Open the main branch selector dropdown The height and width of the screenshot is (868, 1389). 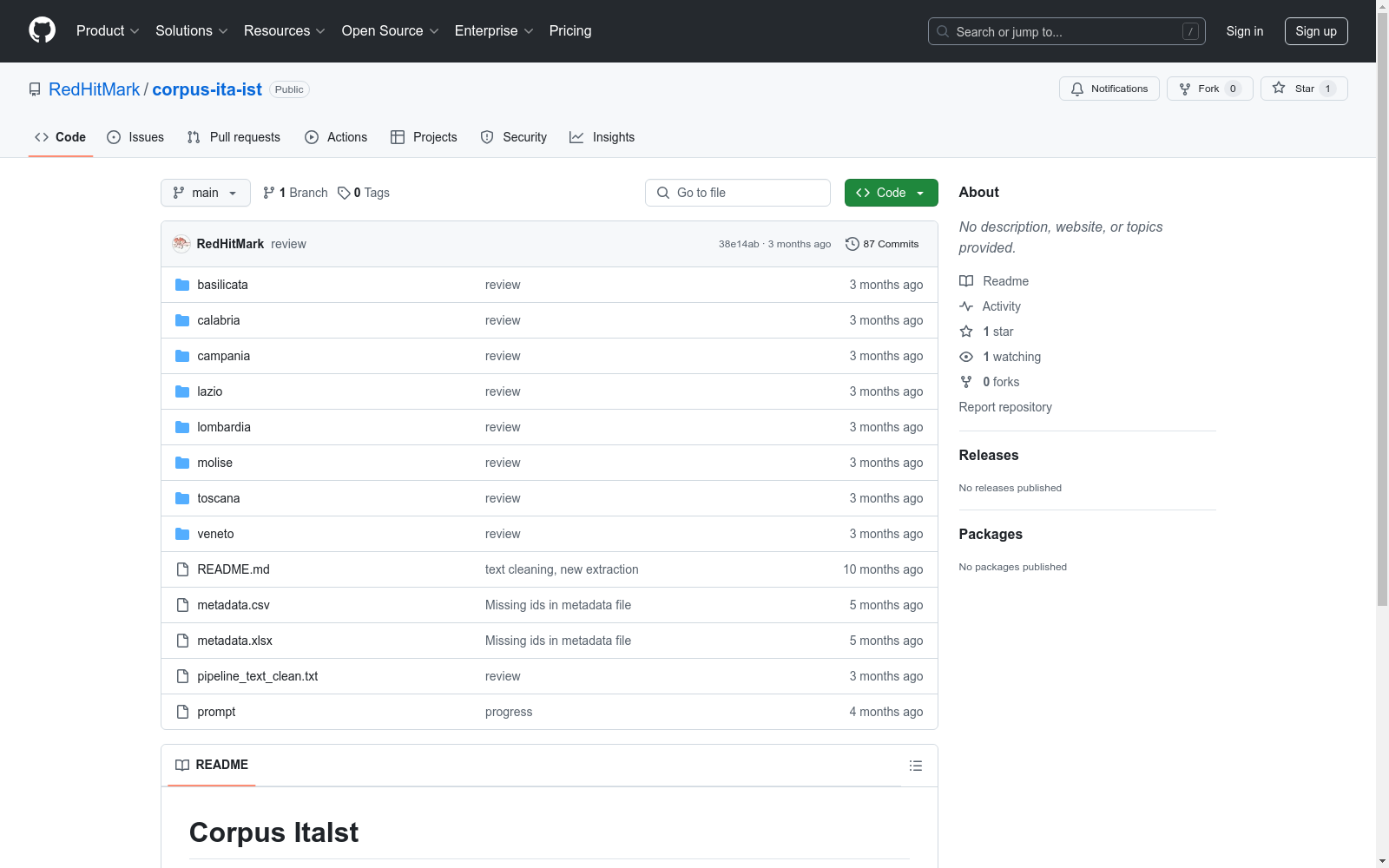coord(206,193)
